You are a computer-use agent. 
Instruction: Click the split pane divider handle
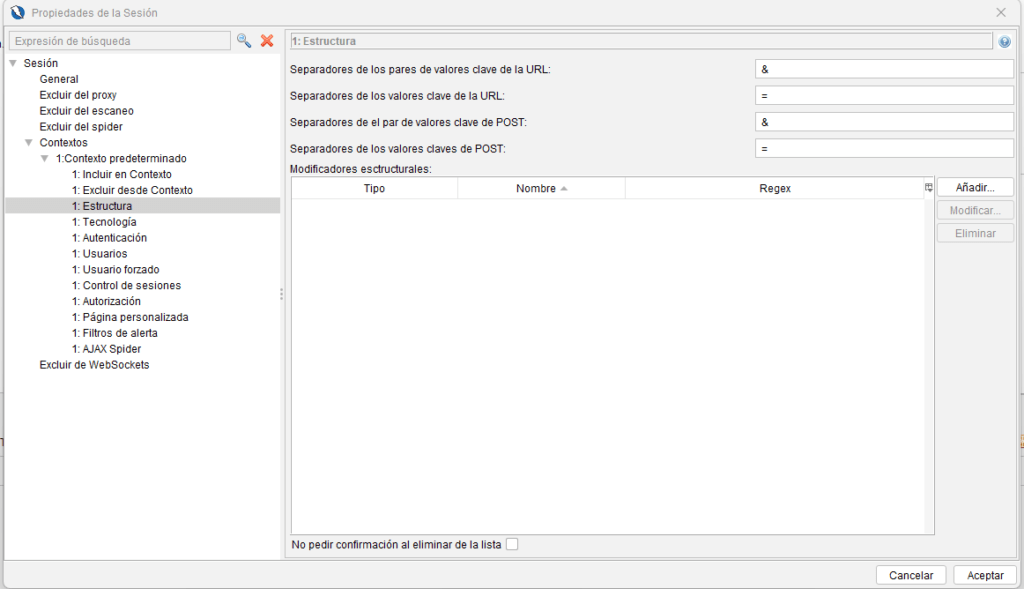click(282, 294)
